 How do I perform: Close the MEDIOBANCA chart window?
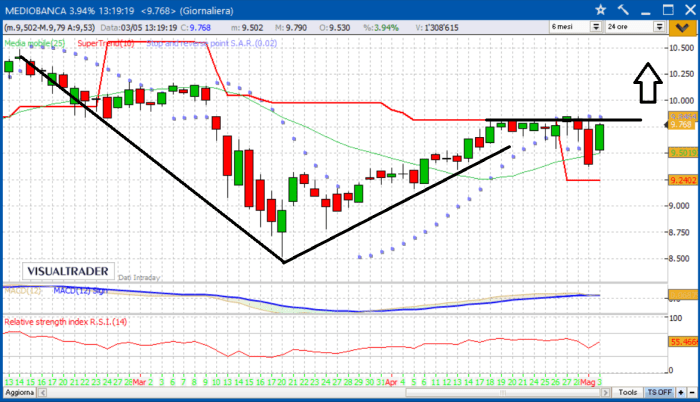(690, 10)
